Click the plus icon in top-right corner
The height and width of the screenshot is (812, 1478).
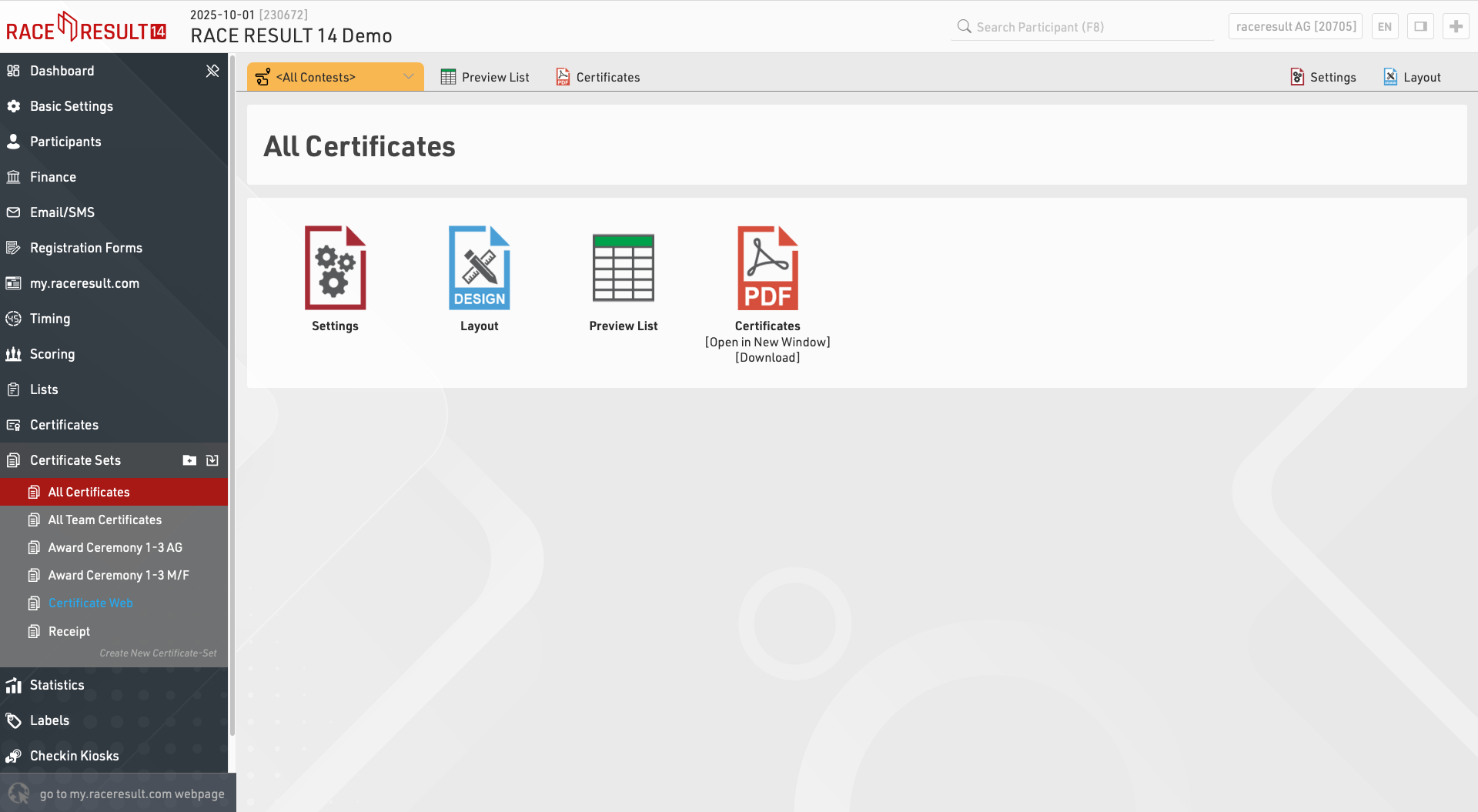click(1455, 26)
